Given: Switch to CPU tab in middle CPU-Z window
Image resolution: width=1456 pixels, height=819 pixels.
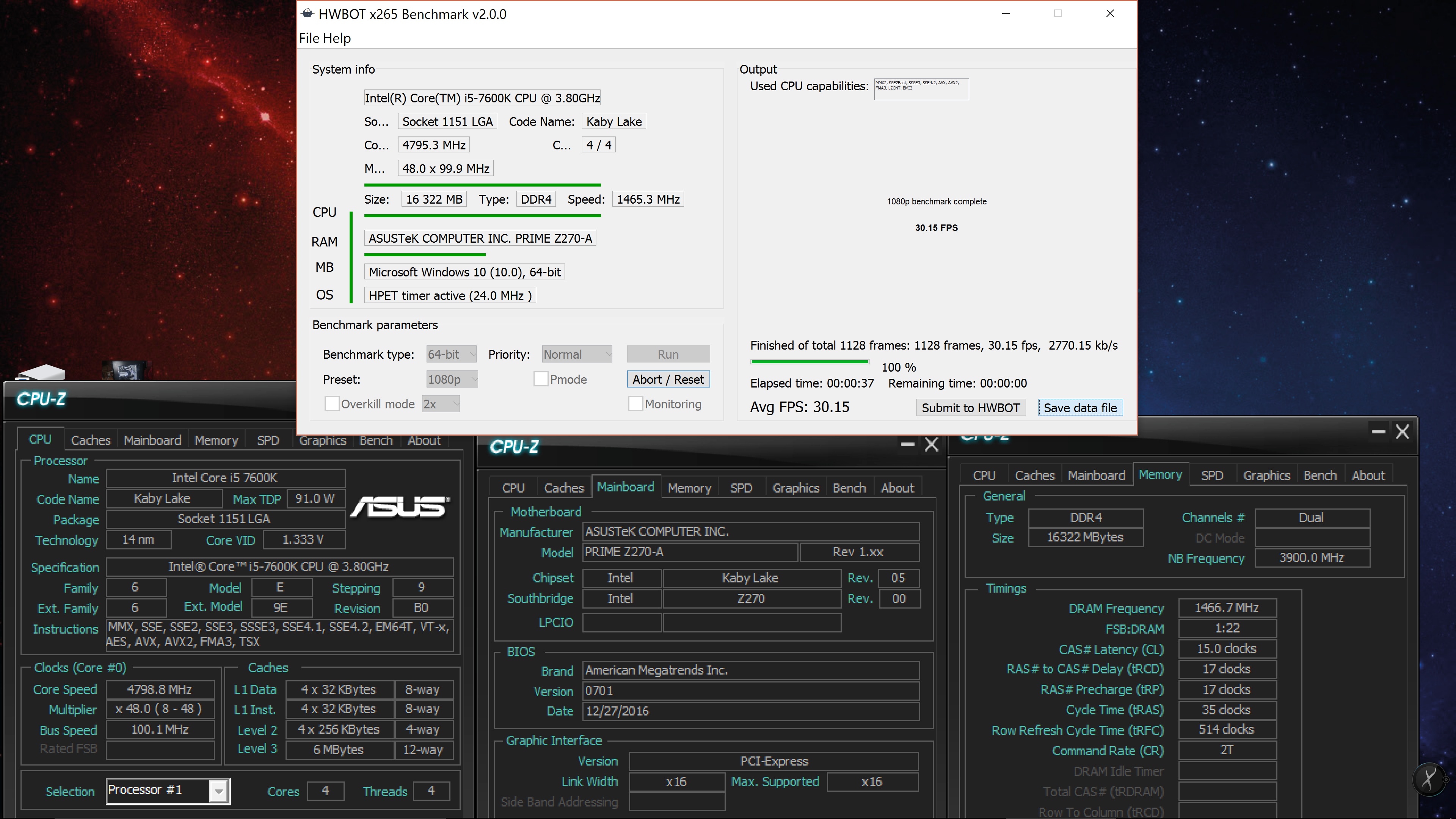Looking at the screenshot, I should [x=513, y=488].
